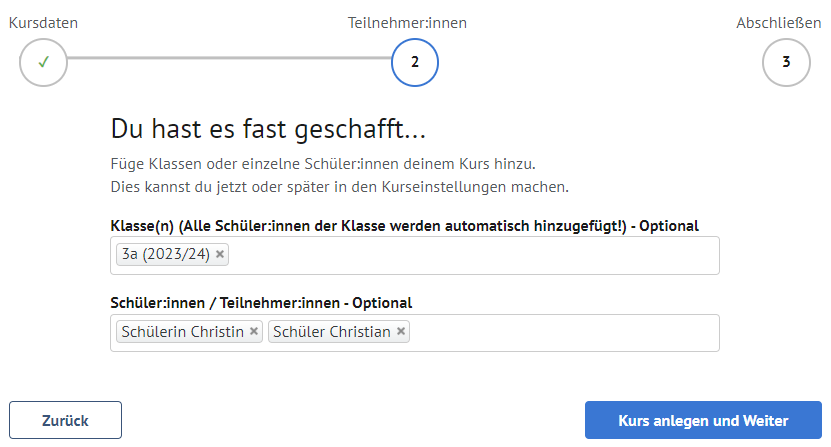Image resolution: width=831 pixels, height=447 pixels.
Task: Go to the Kursdaten step label
Action: 43,22
